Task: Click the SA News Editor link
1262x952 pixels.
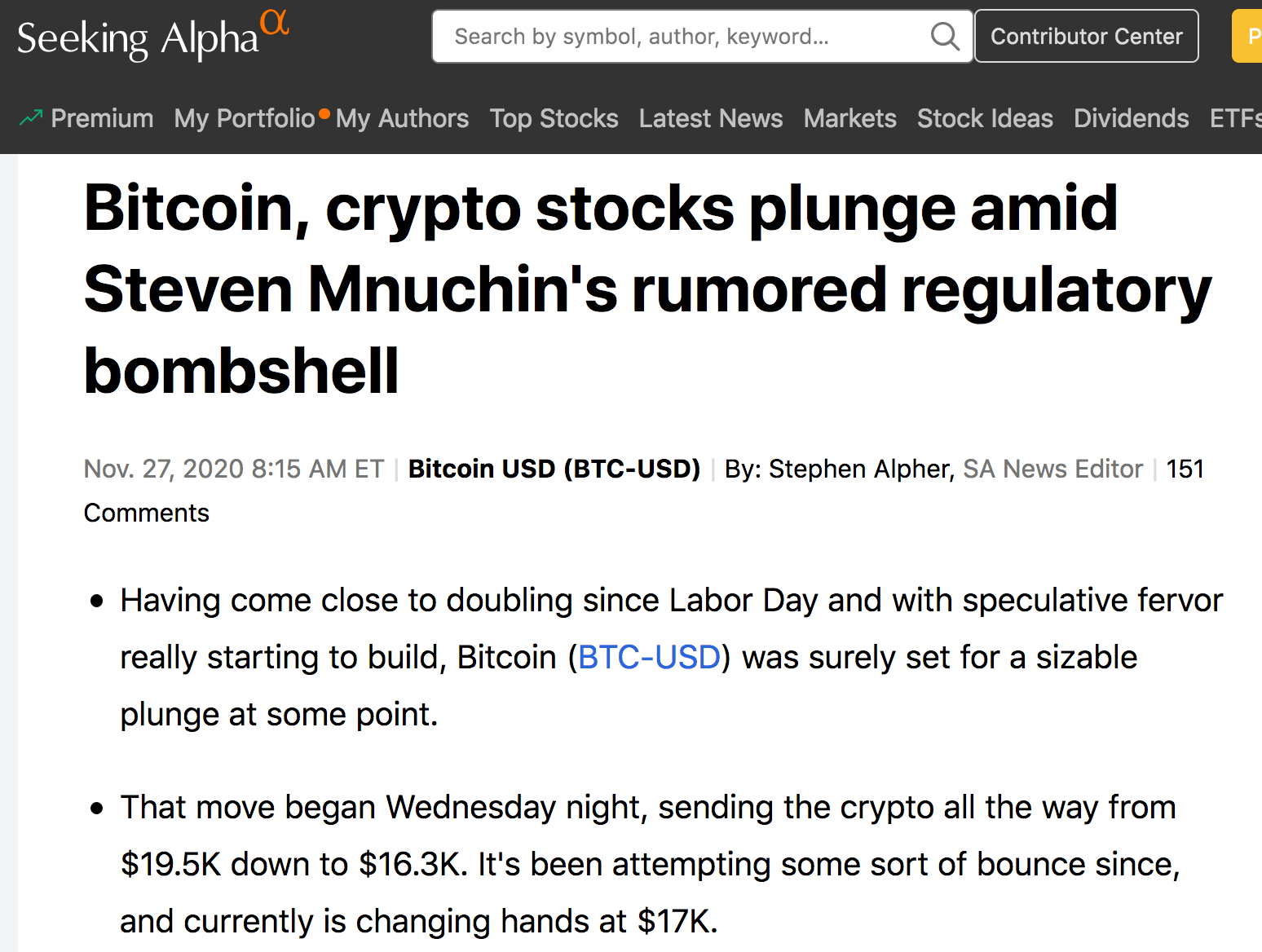Action: [x=1052, y=469]
